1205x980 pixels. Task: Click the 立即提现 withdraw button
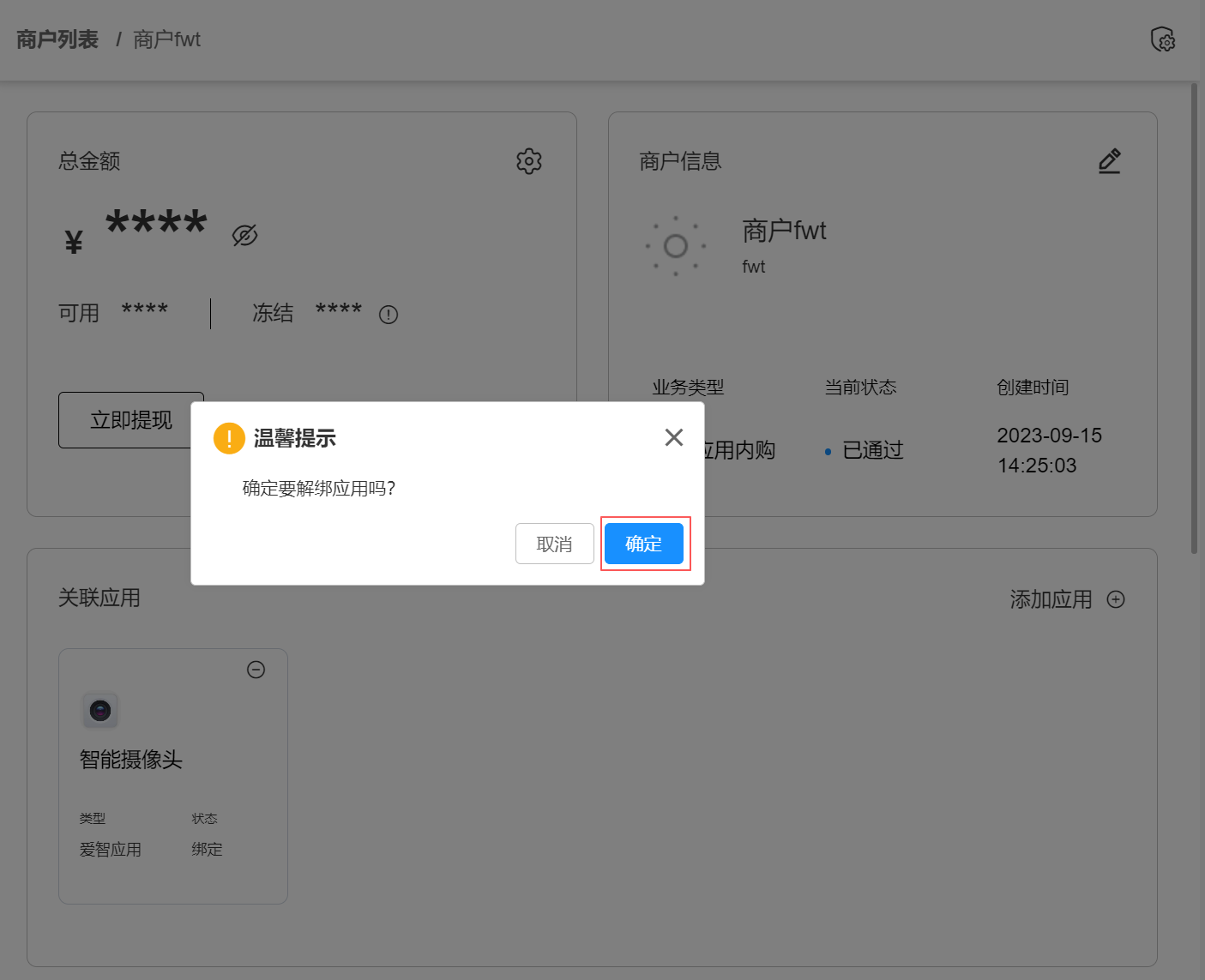click(130, 420)
